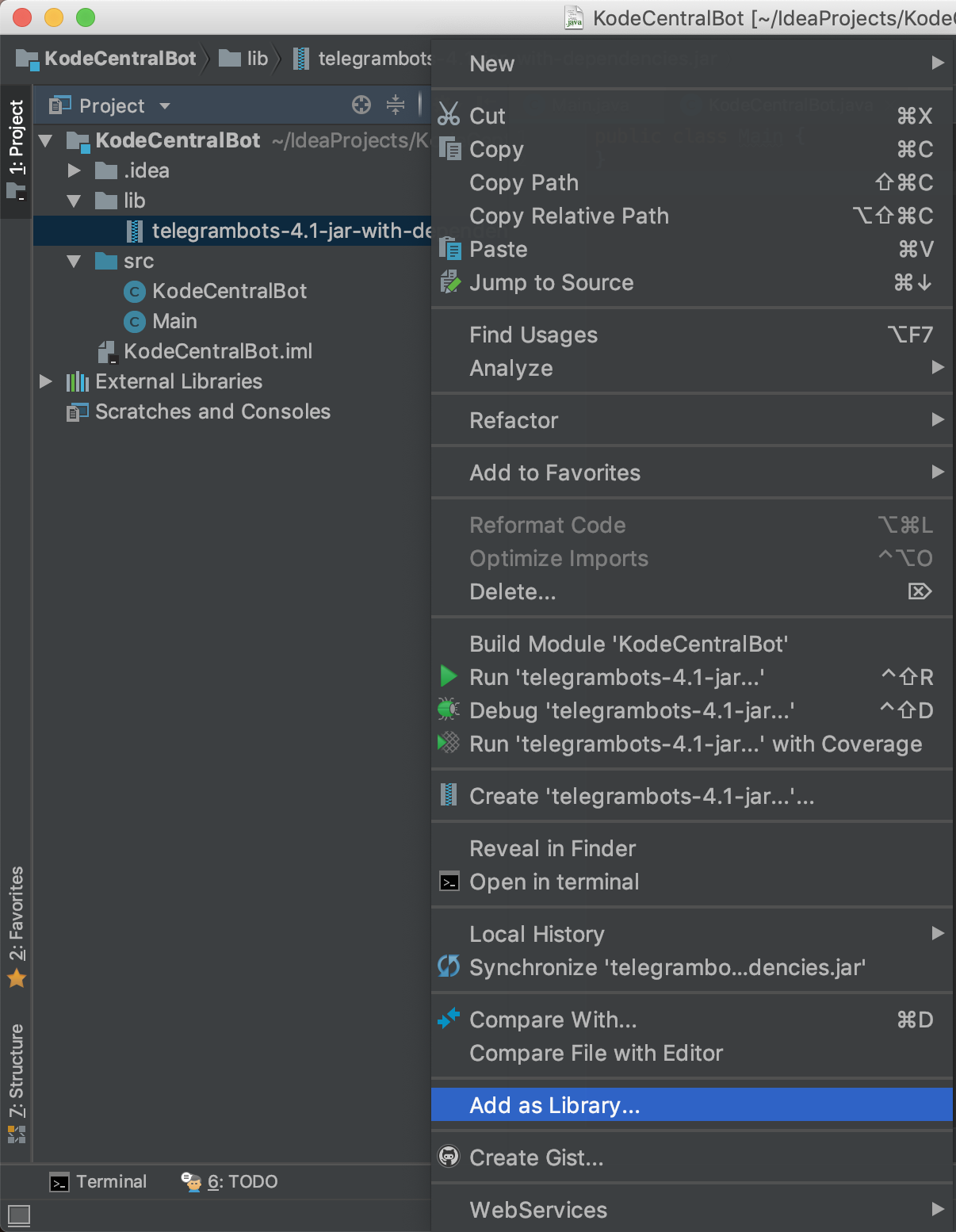The image size is (956, 1232).
Task: Click the Paste clipboard icon
Action: [449, 248]
